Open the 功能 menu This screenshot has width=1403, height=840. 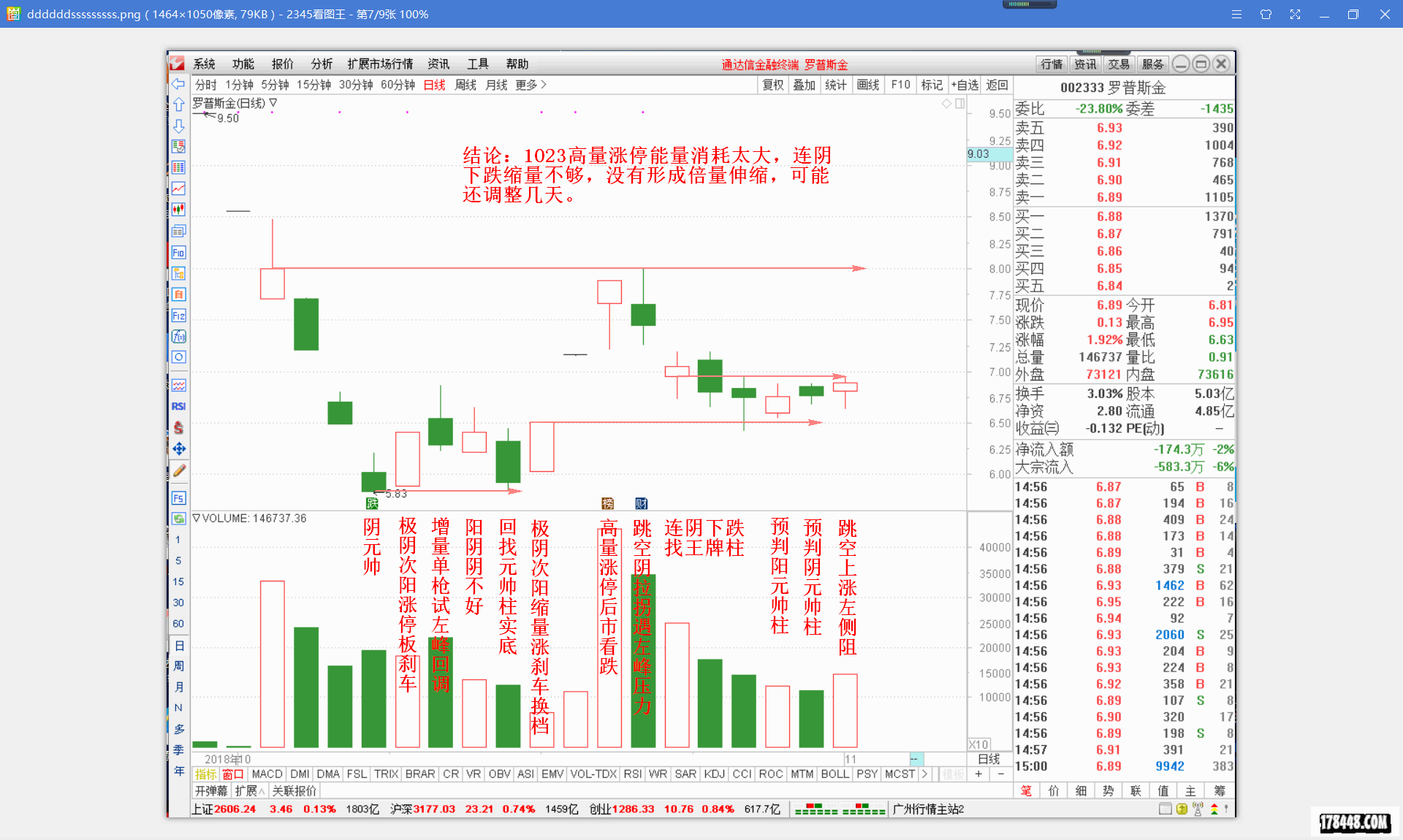pyautogui.click(x=243, y=64)
